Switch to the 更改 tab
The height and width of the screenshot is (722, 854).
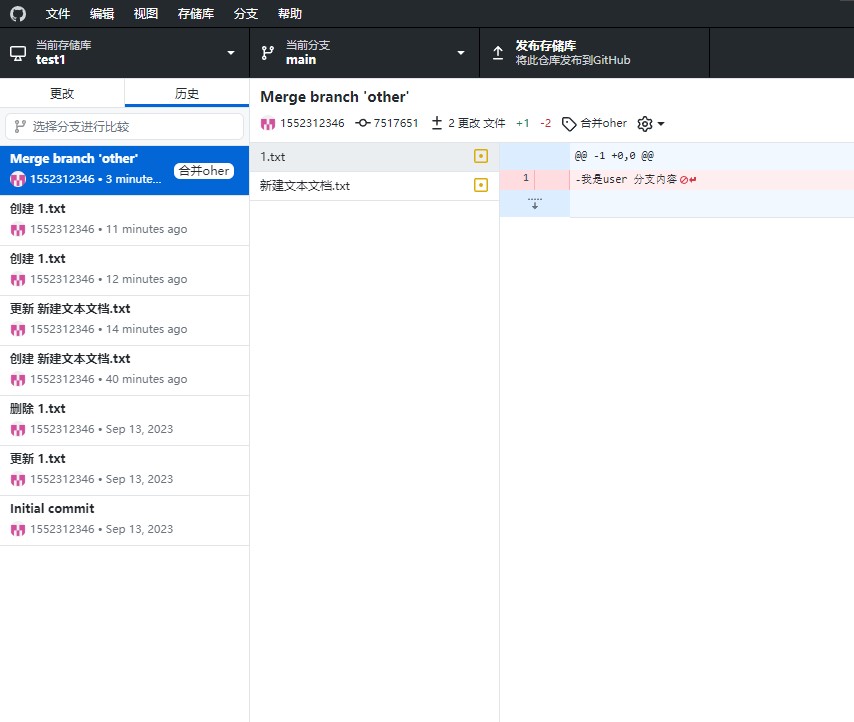coord(62,94)
